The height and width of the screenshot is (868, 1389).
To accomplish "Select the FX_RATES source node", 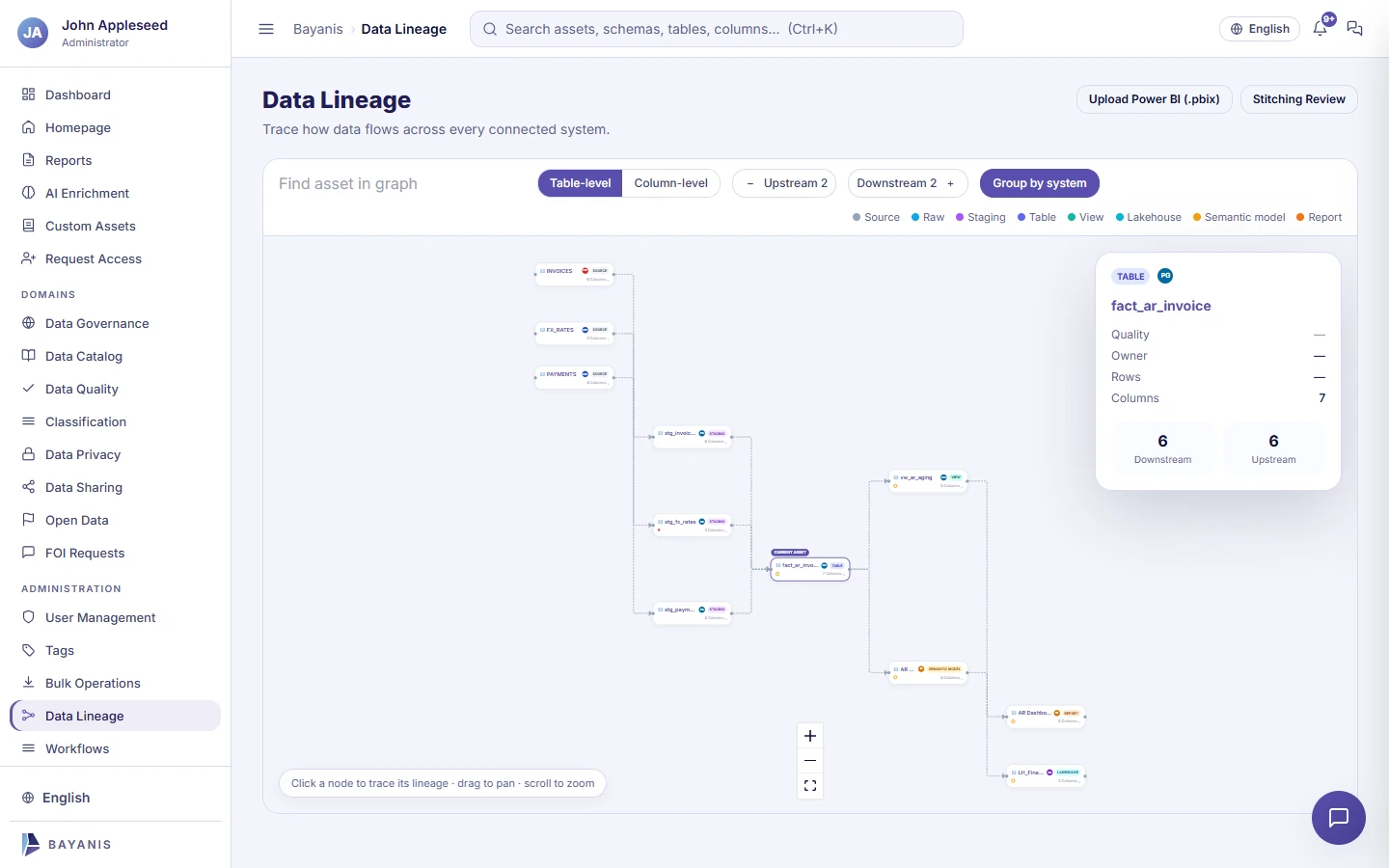I will click(x=575, y=334).
